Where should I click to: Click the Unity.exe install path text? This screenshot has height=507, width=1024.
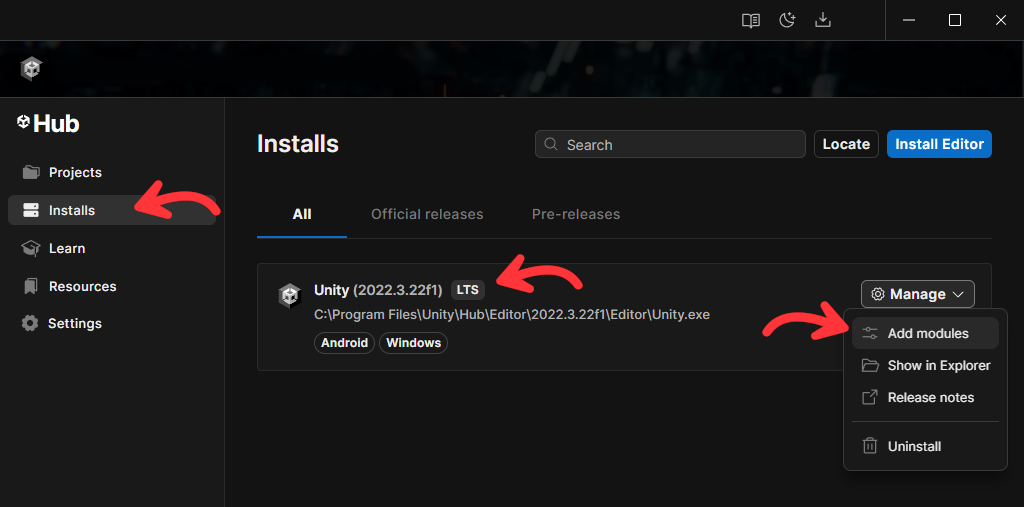pyautogui.click(x=511, y=315)
